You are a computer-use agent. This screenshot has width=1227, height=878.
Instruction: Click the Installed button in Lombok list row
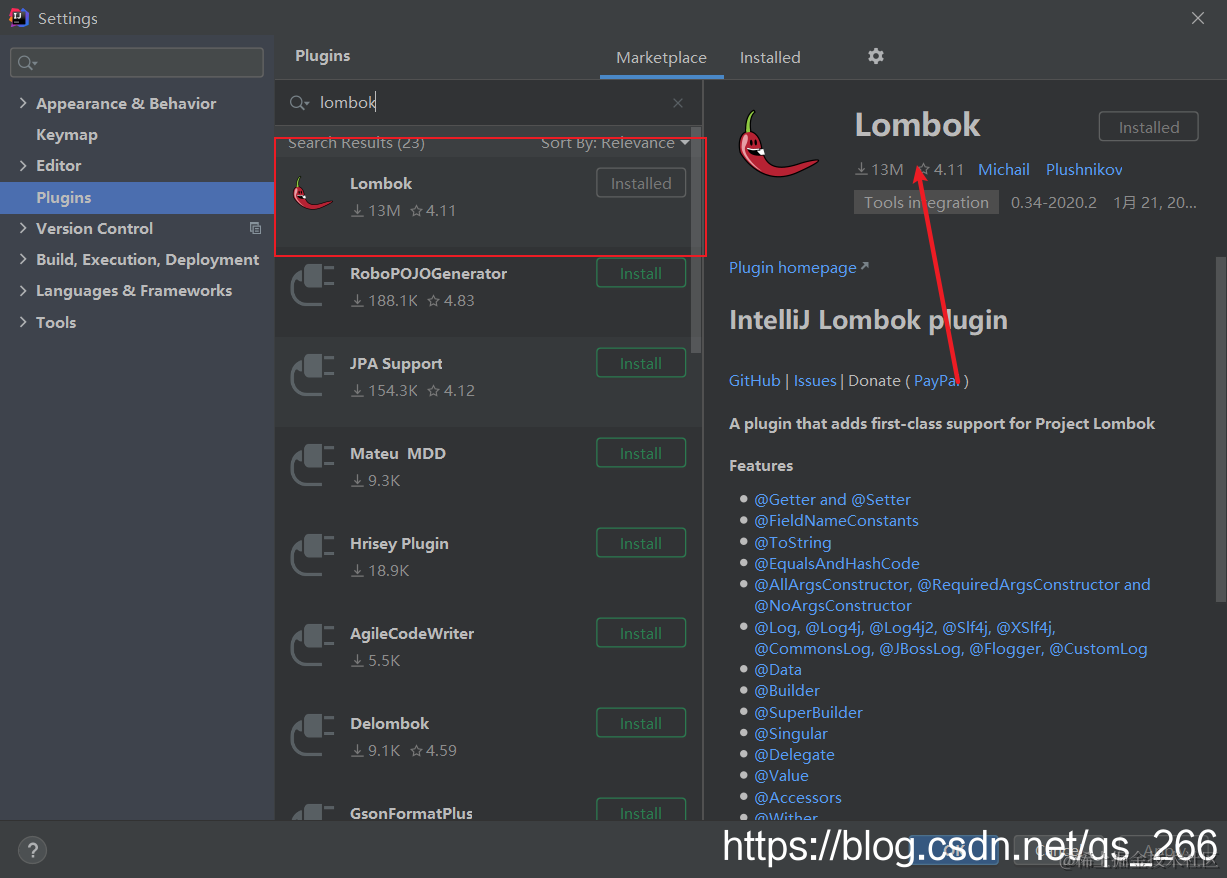[x=641, y=183]
